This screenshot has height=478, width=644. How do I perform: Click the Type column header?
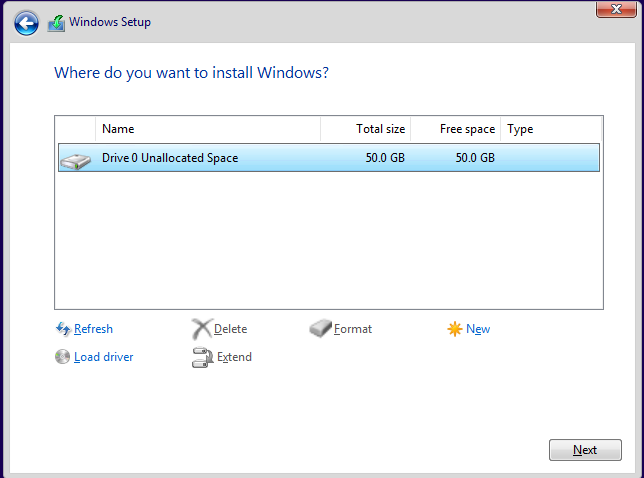[550, 129]
